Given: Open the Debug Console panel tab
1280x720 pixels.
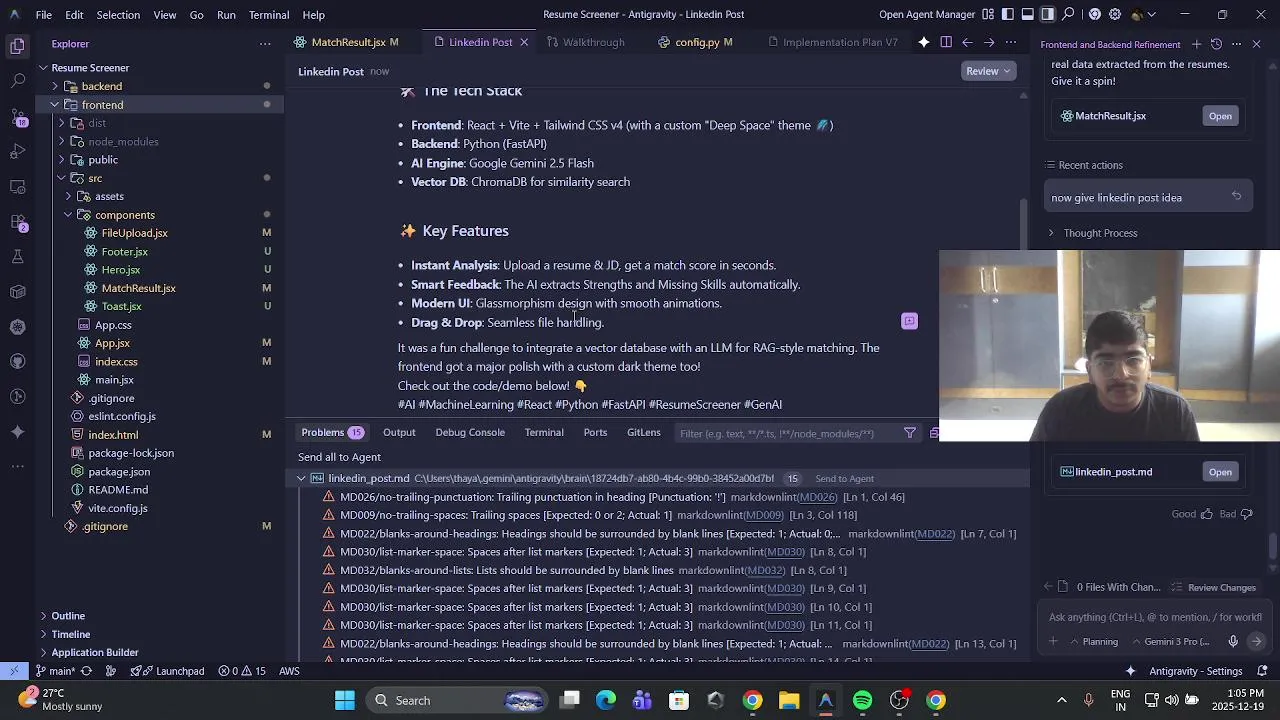Looking at the screenshot, I should tap(470, 433).
